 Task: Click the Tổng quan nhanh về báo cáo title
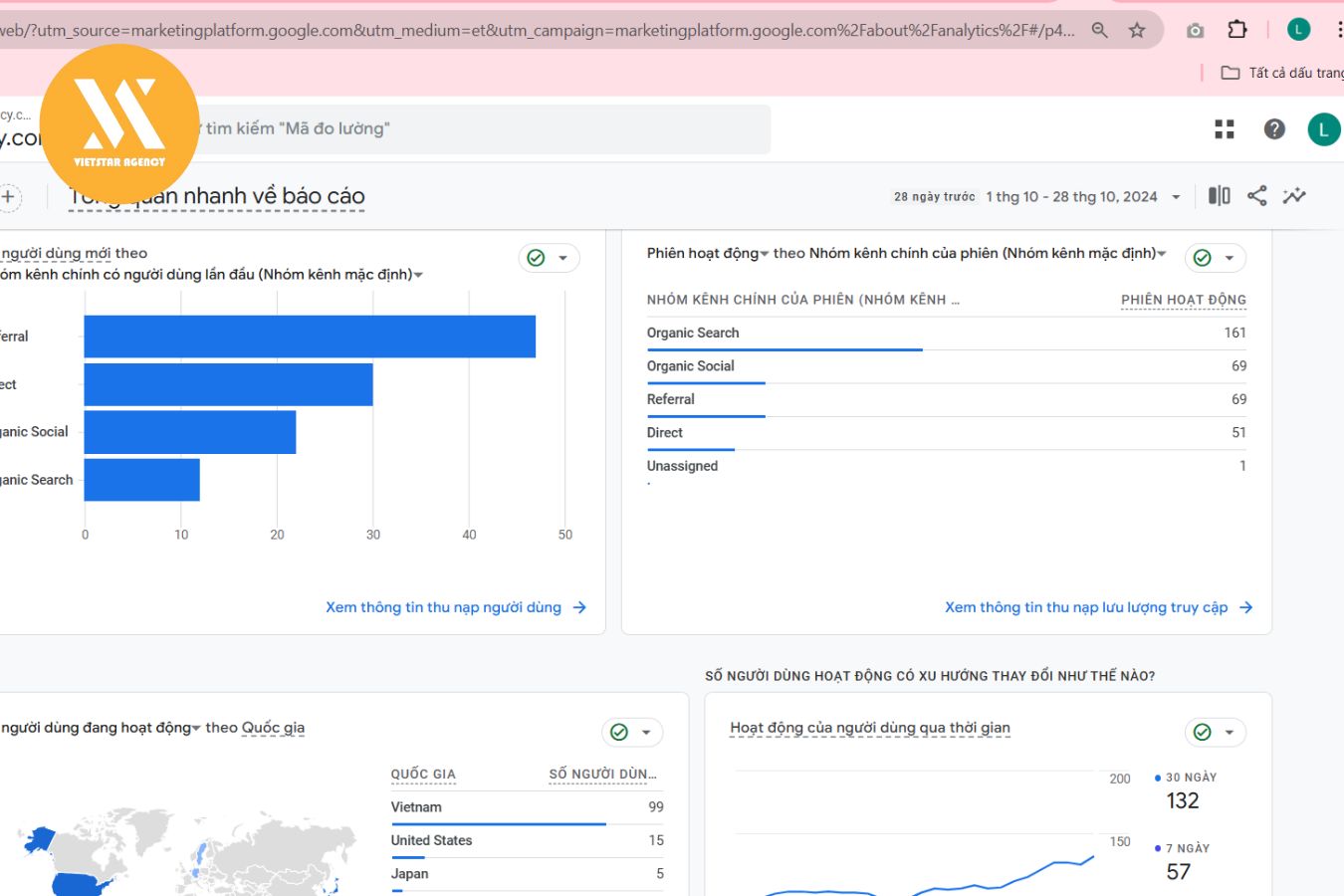[216, 196]
